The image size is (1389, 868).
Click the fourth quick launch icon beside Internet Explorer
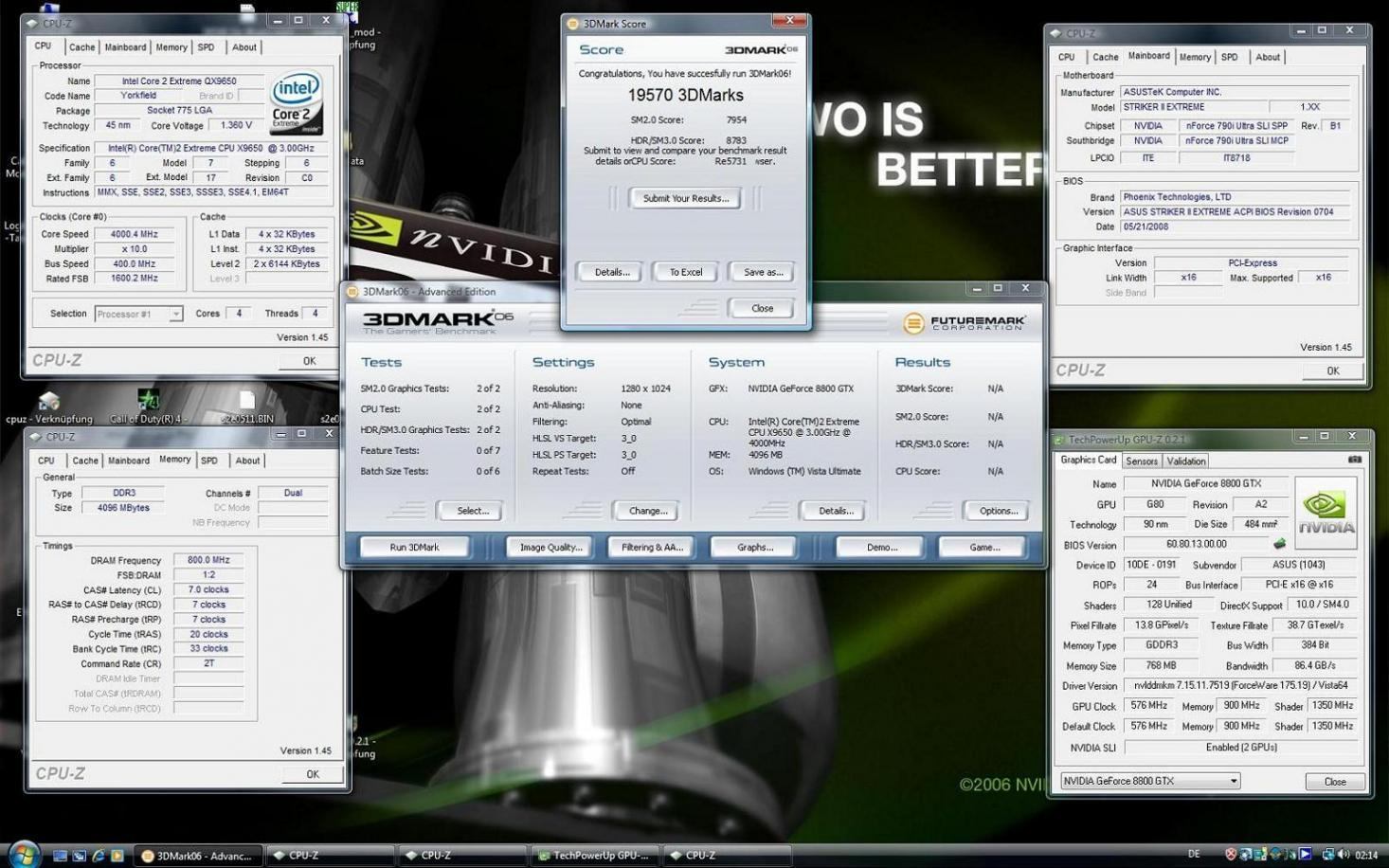[x=117, y=855]
